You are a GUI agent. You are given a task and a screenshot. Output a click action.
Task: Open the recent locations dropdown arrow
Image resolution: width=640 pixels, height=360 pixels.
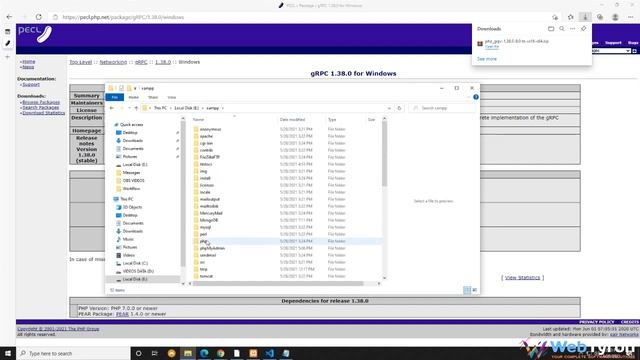point(129,108)
